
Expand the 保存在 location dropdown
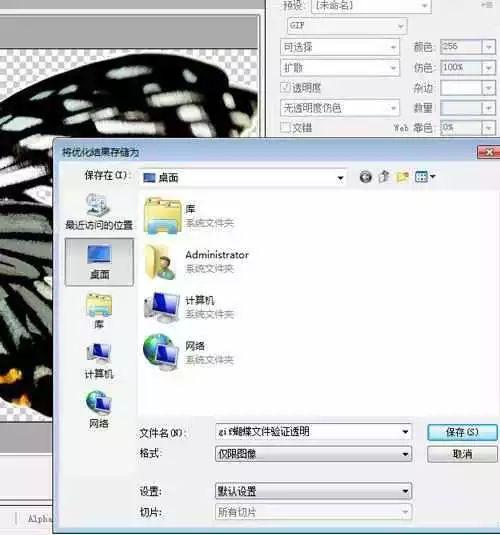[243, 177]
